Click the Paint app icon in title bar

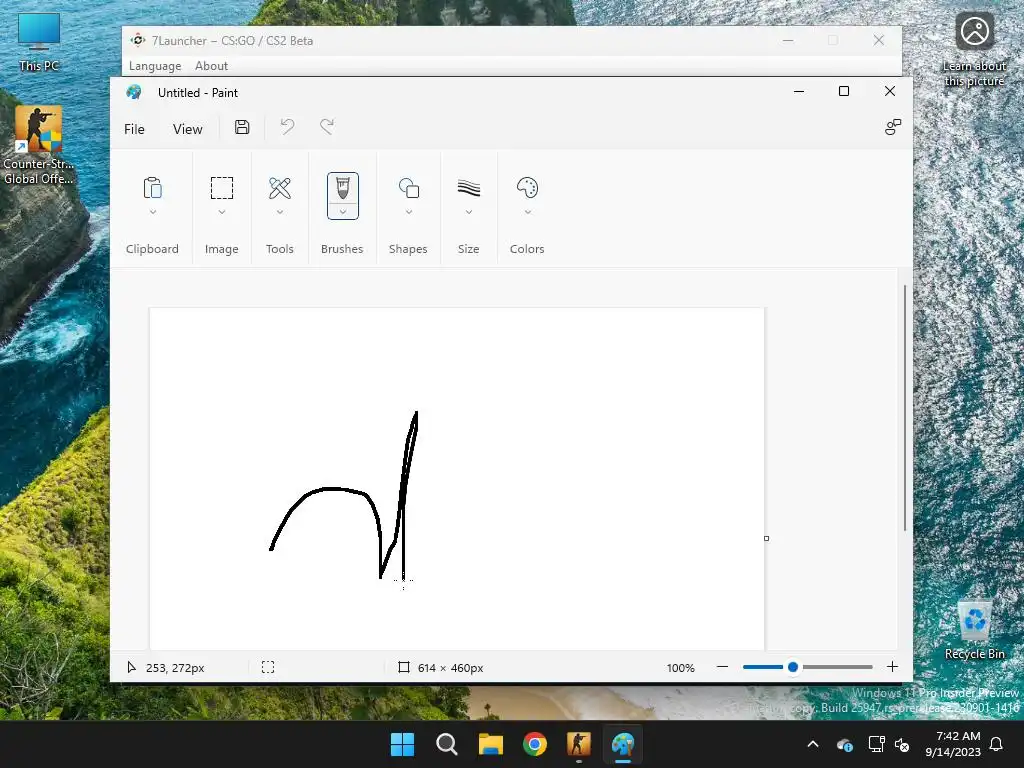pyautogui.click(x=134, y=92)
